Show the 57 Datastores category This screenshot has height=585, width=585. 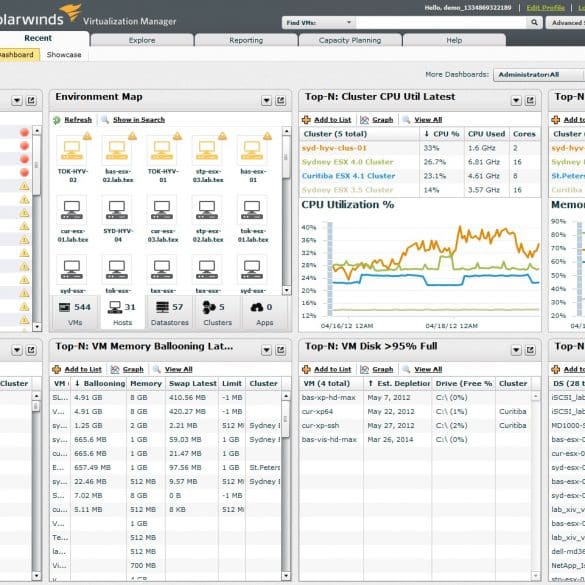(x=170, y=313)
